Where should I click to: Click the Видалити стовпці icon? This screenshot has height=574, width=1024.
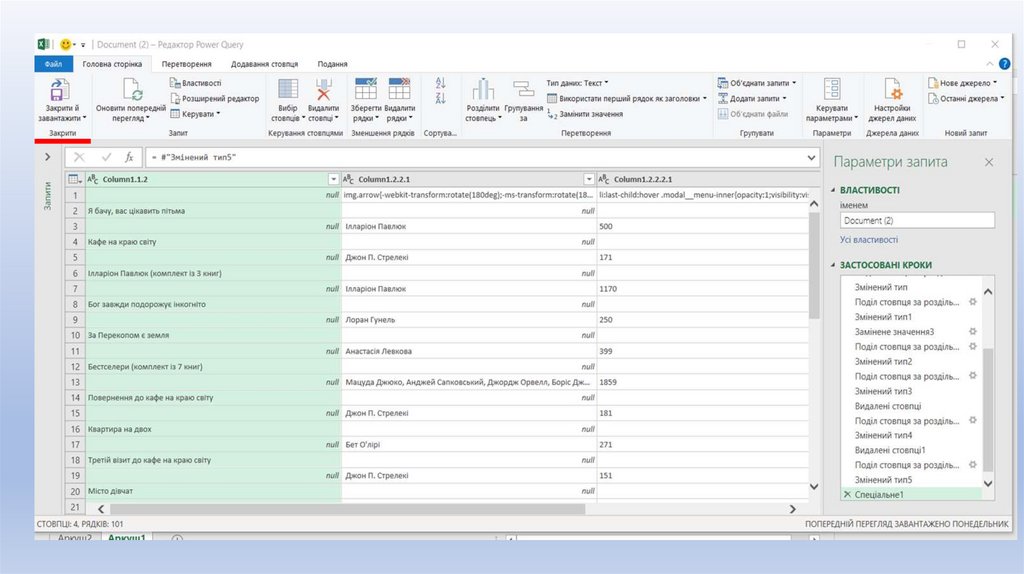pyautogui.click(x=322, y=91)
